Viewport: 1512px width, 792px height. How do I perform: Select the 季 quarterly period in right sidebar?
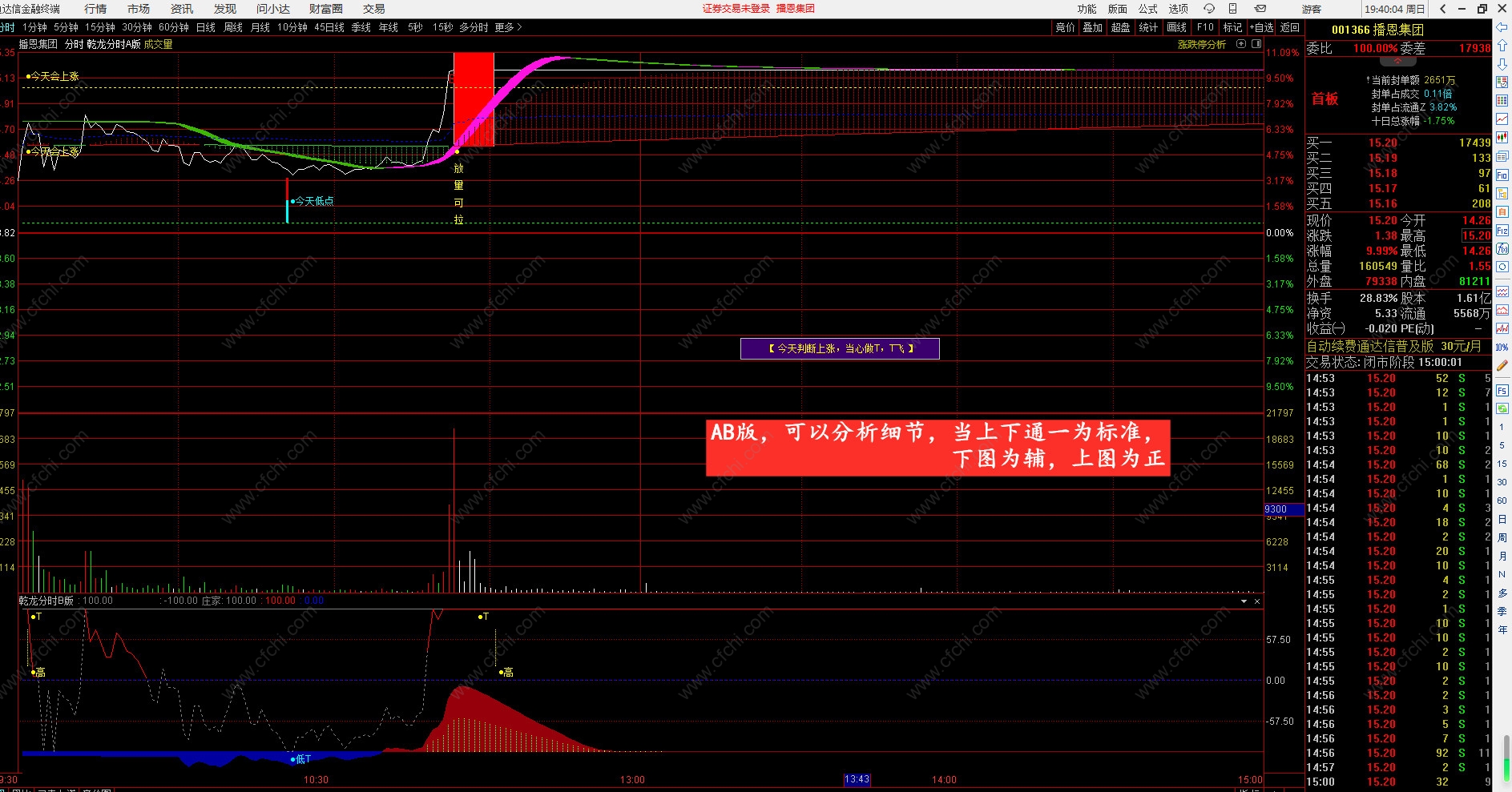point(1502,611)
